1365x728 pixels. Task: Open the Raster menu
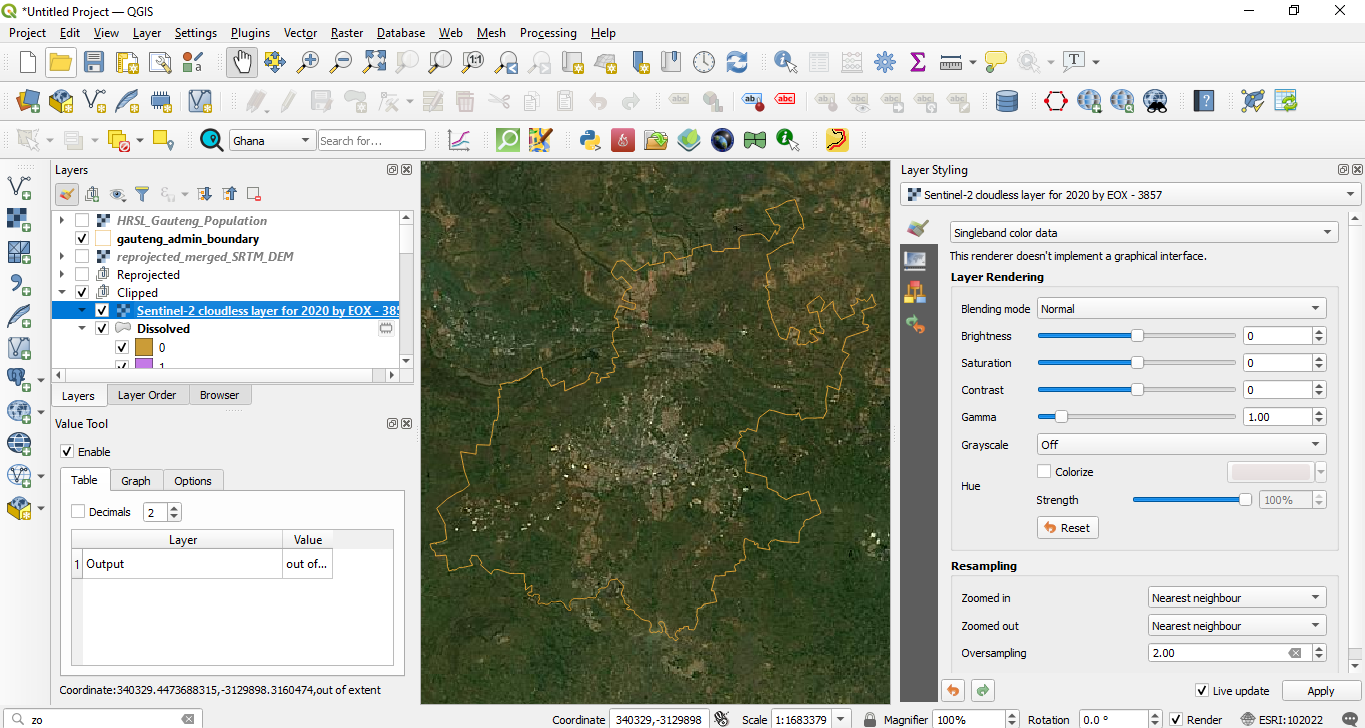coord(347,33)
